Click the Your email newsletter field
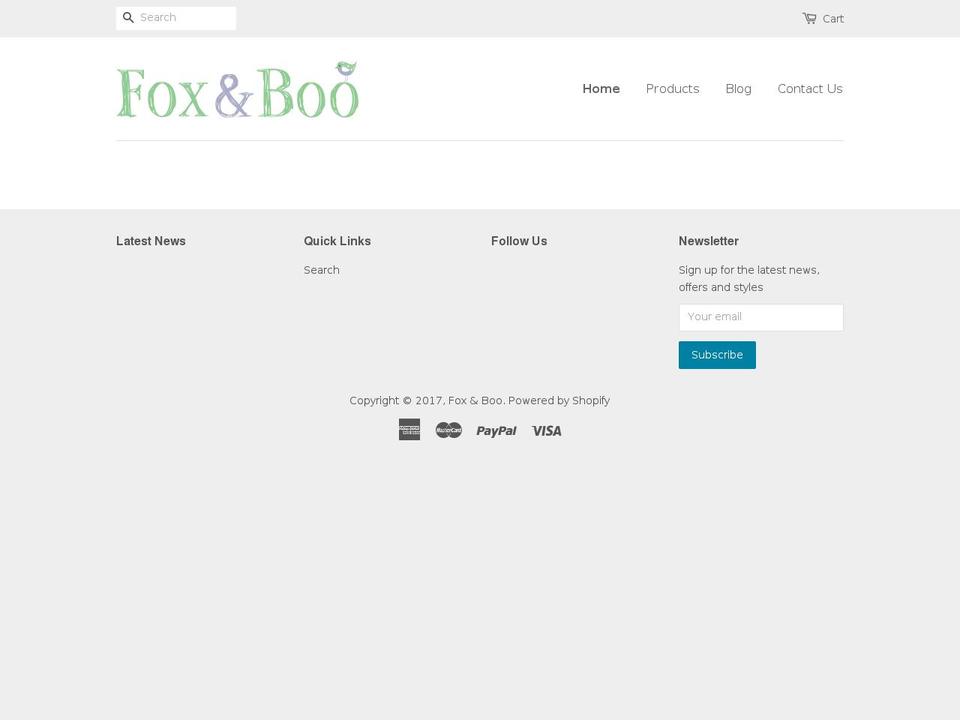960x720 pixels. coord(760,317)
